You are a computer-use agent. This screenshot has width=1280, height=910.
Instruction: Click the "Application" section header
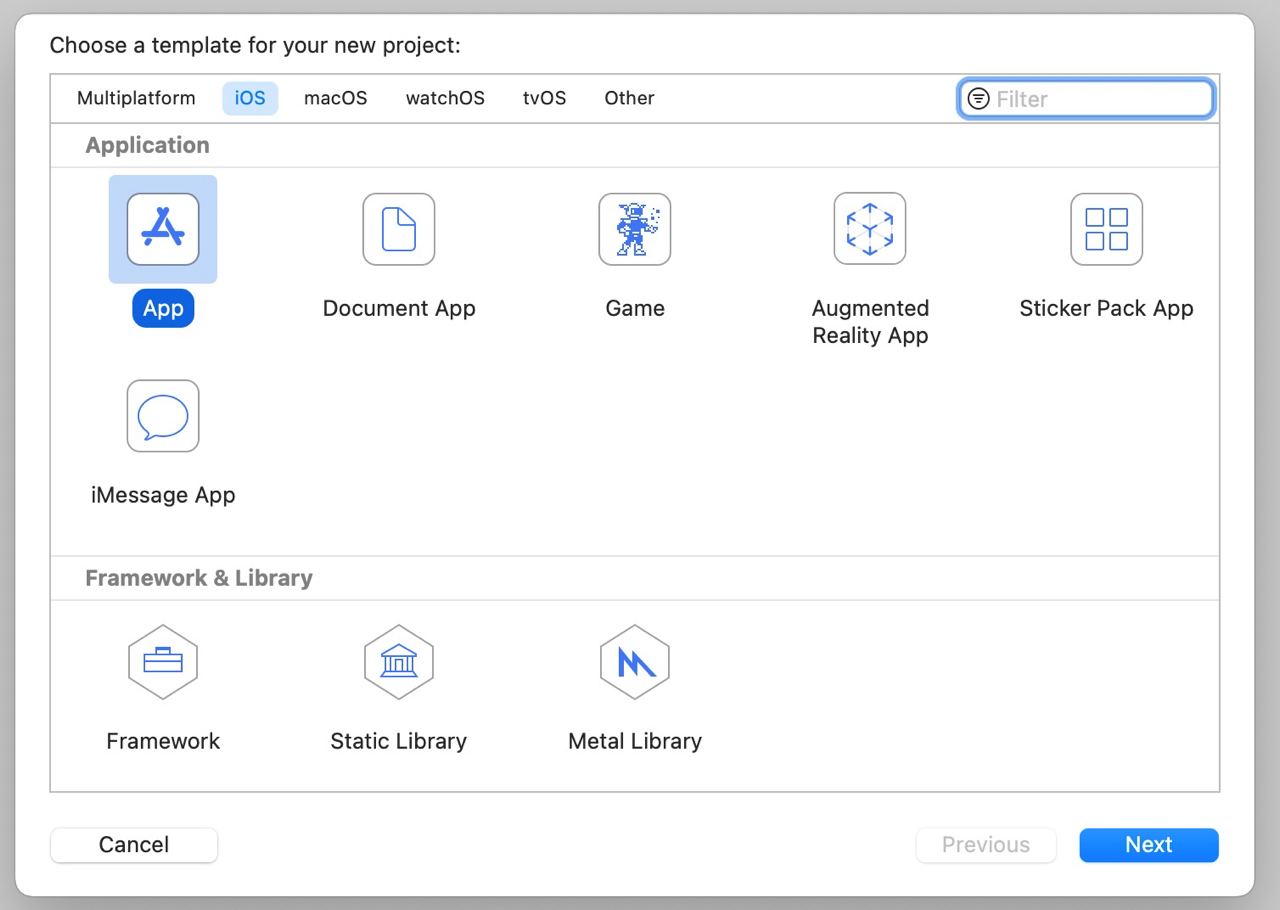[x=147, y=145]
